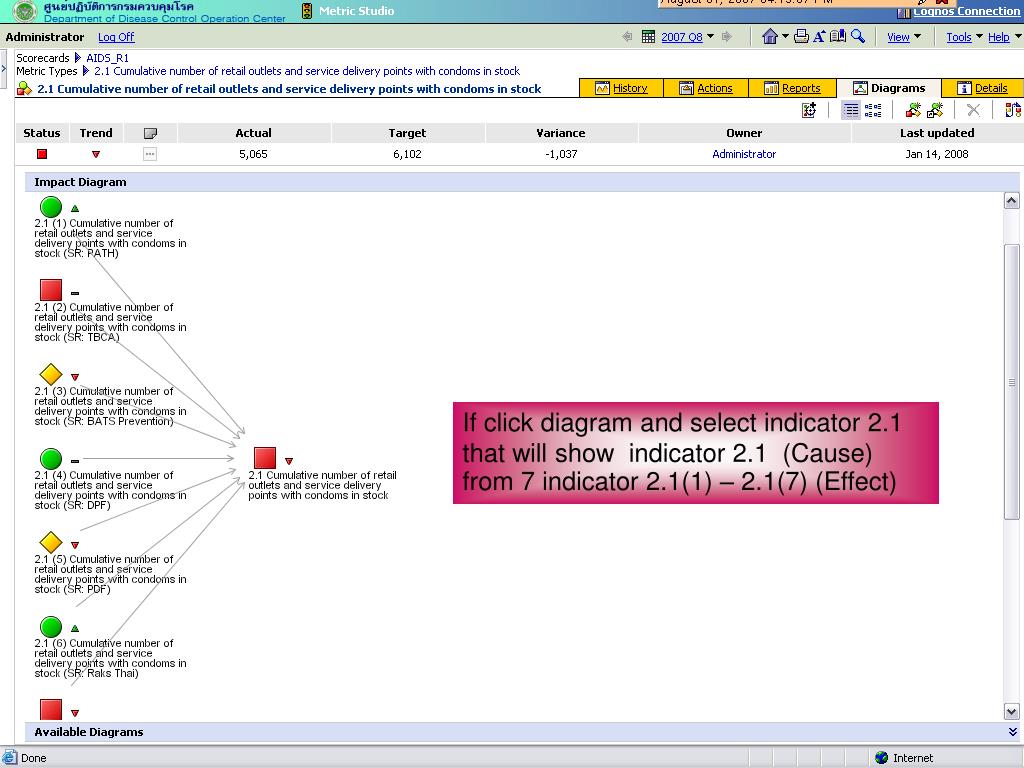Click the font size 'A' icon
The height and width of the screenshot is (768, 1024).
click(819, 37)
